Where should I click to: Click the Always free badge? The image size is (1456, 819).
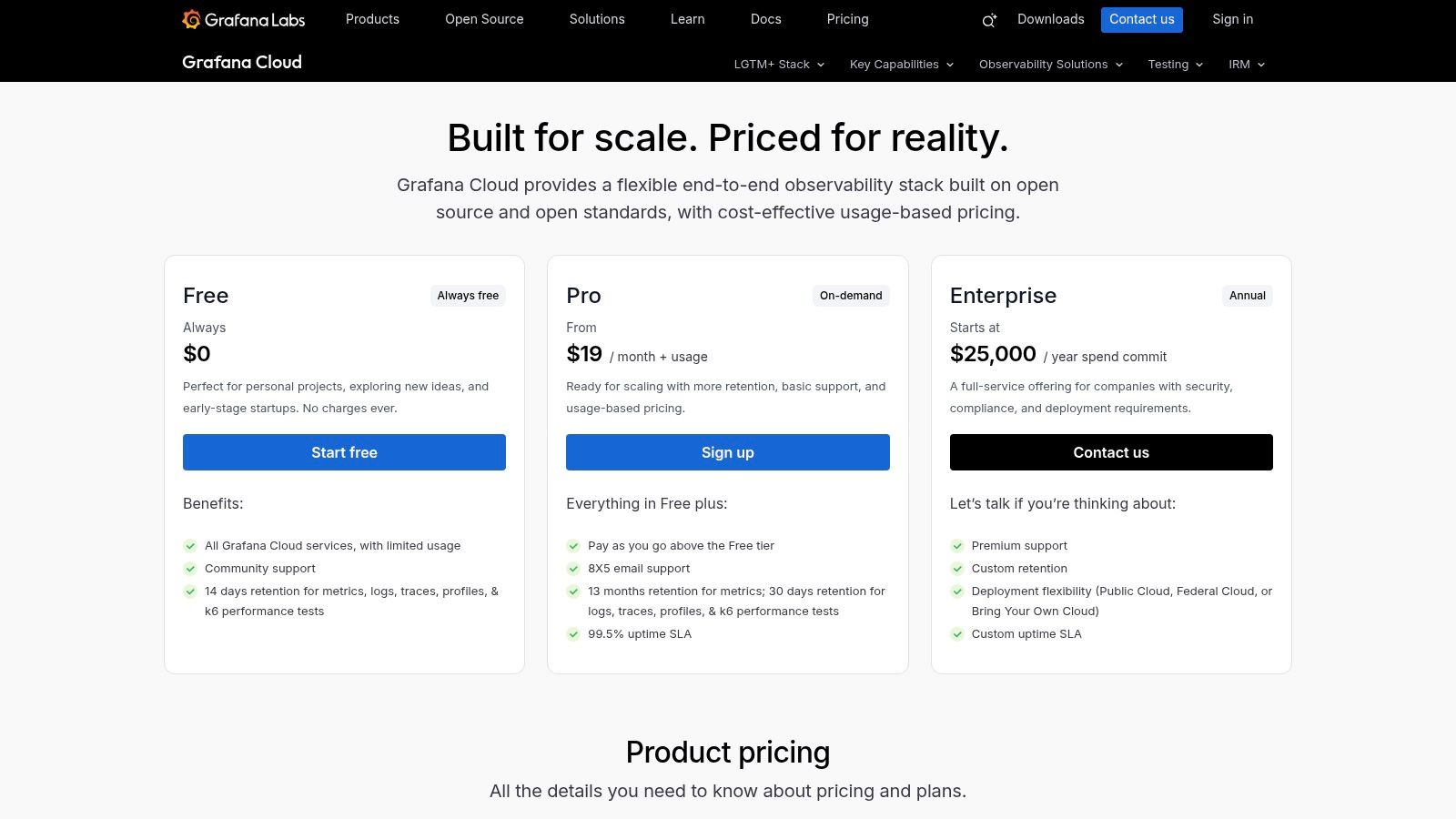(x=468, y=296)
